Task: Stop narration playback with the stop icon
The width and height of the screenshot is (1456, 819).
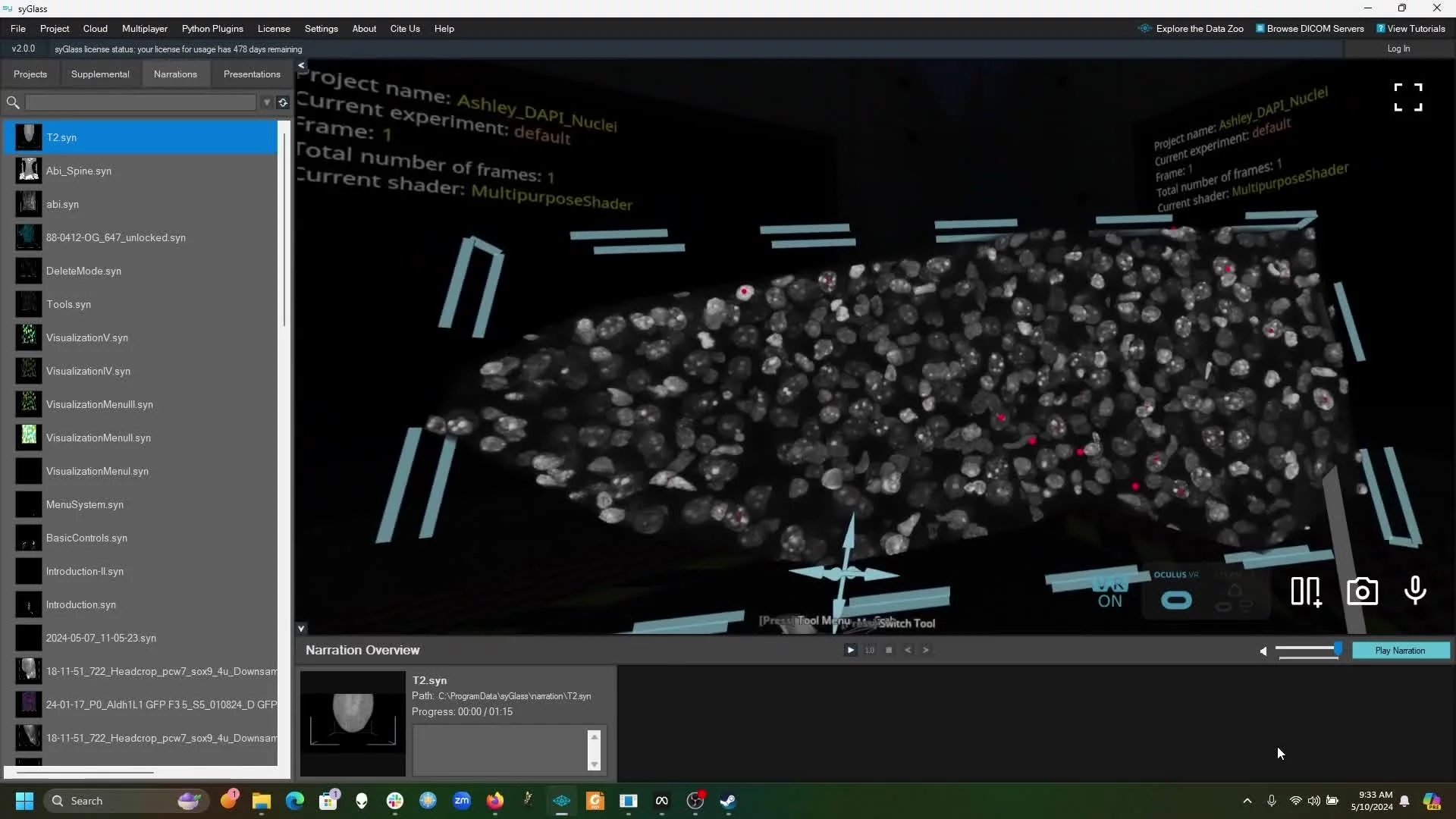Action: pos(889,650)
